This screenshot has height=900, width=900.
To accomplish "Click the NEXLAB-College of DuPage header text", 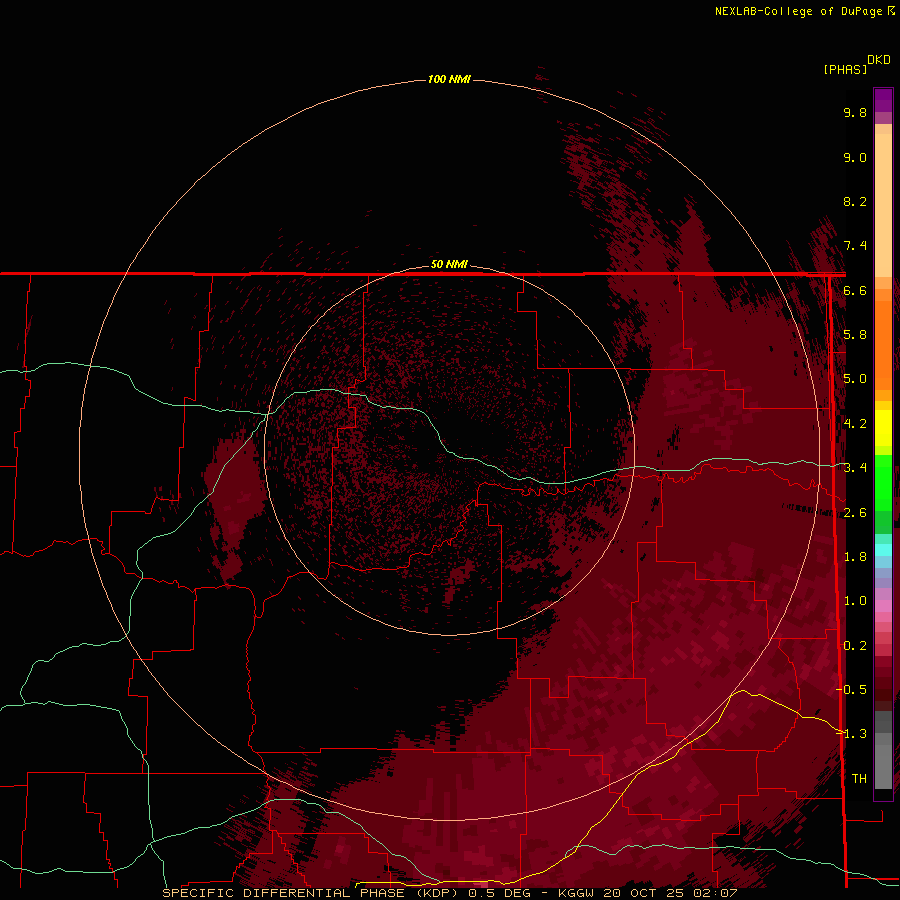I will coord(798,11).
